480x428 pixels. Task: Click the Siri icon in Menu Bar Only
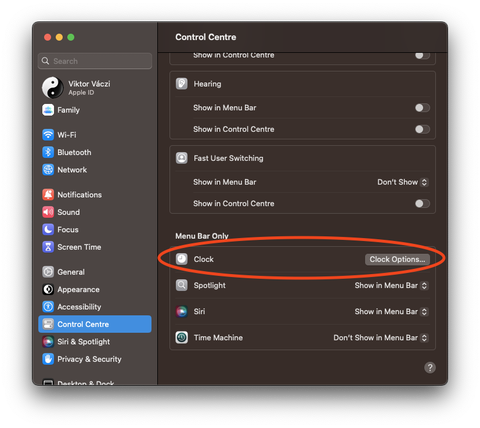click(182, 311)
